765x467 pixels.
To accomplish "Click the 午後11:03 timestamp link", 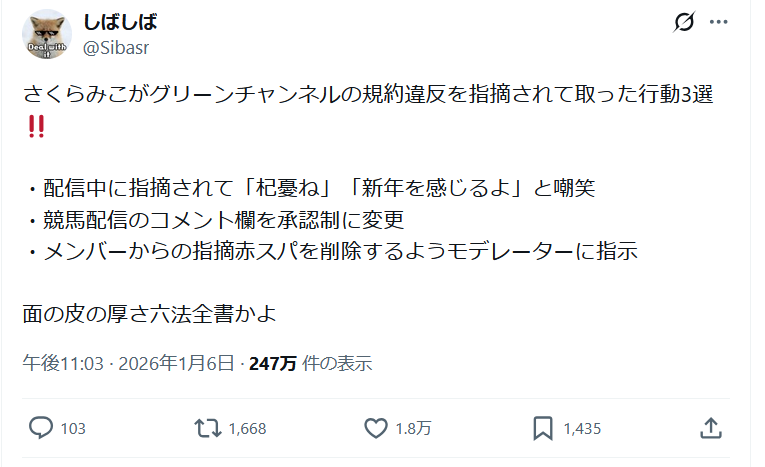I will tap(63, 363).
